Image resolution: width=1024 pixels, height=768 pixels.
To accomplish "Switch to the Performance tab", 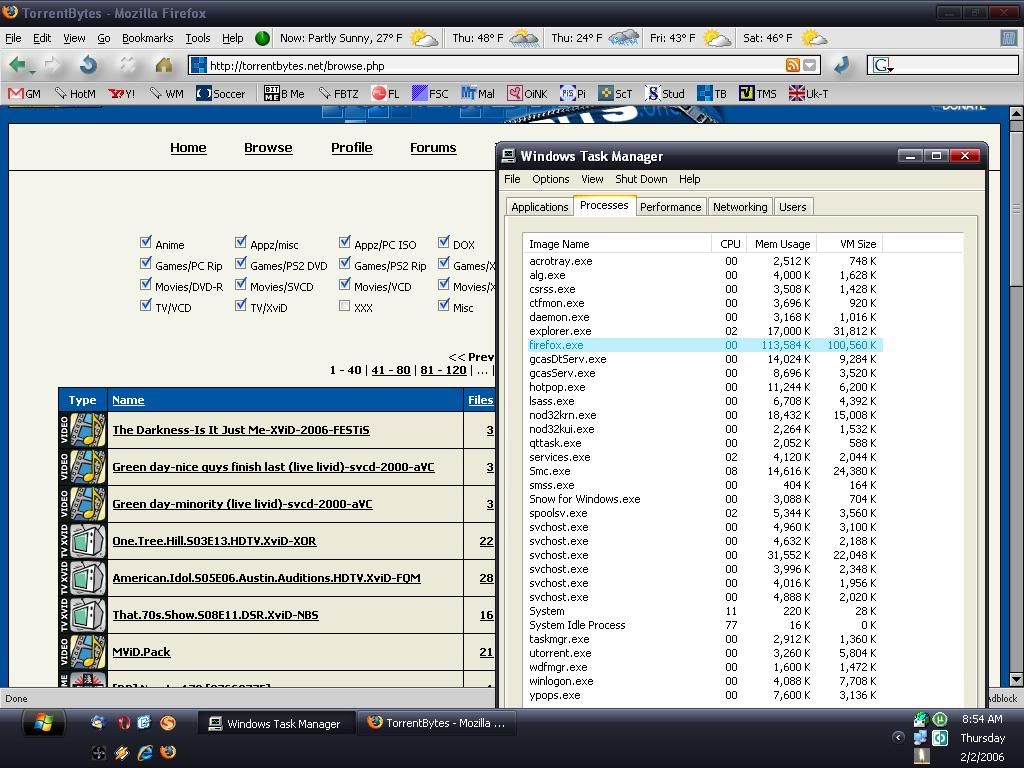I will [x=670, y=207].
